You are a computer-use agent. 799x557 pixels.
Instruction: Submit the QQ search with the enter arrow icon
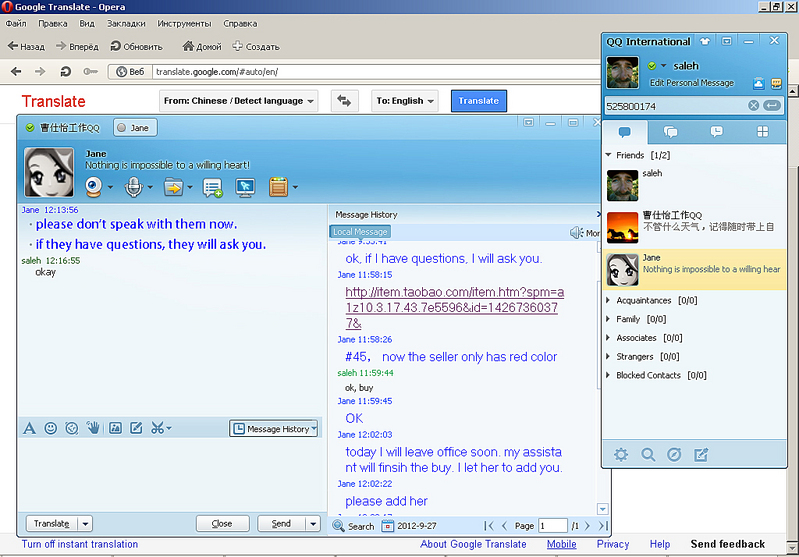click(772, 105)
